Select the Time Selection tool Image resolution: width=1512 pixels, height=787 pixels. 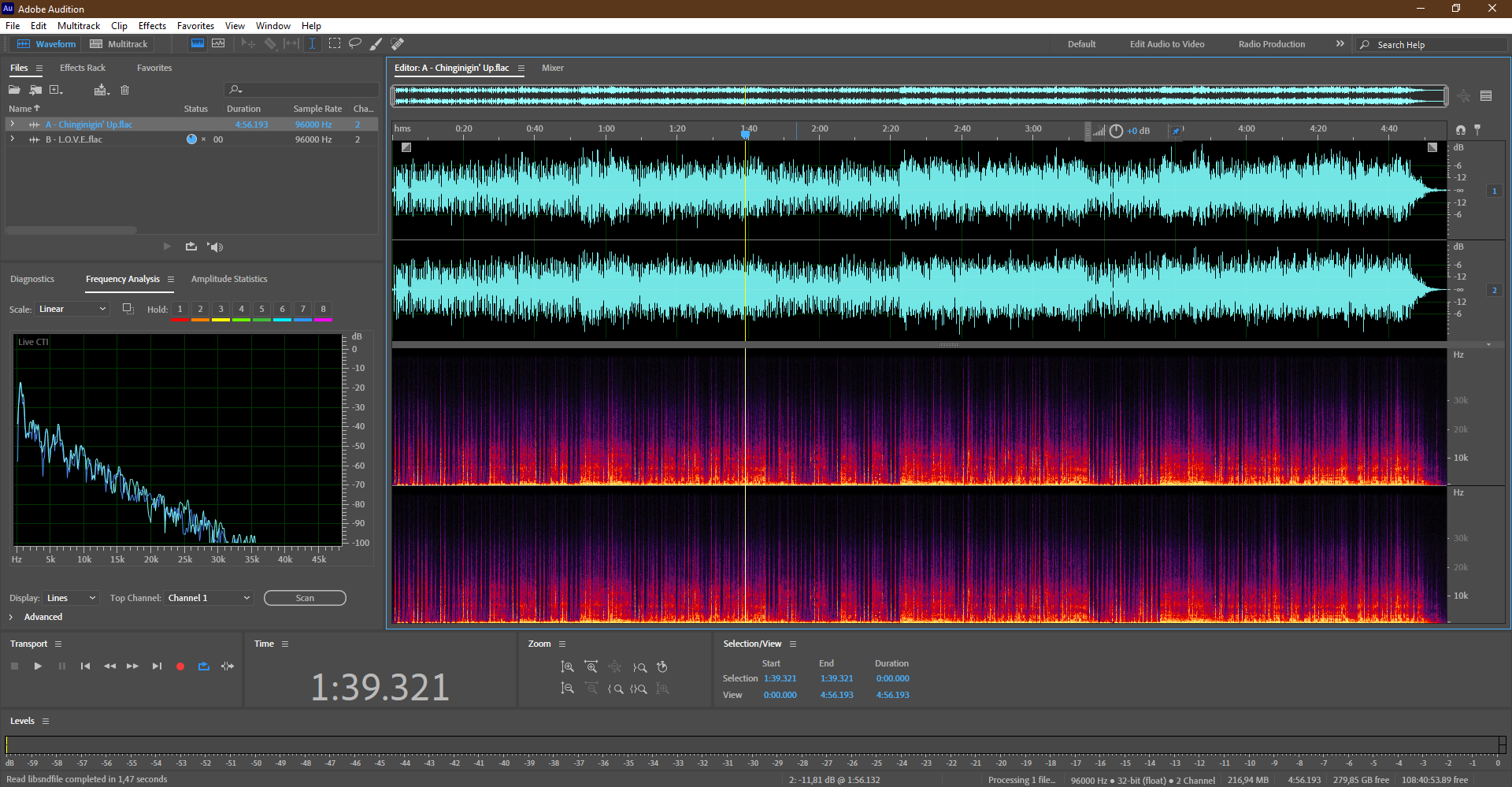tap(312, 43)
